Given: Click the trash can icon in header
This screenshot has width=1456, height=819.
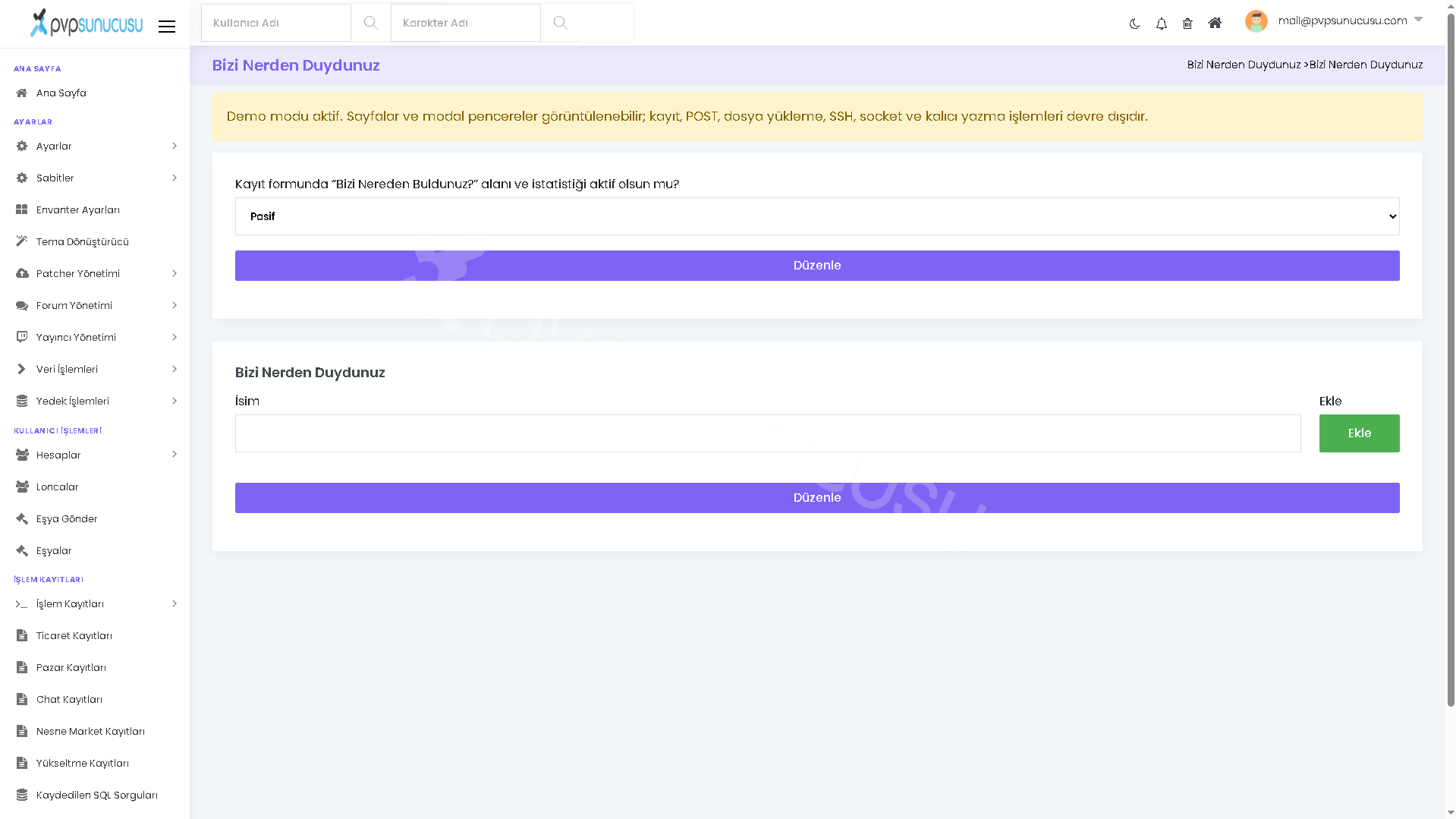Looking at the screenshot, I should click(1187, 24).
